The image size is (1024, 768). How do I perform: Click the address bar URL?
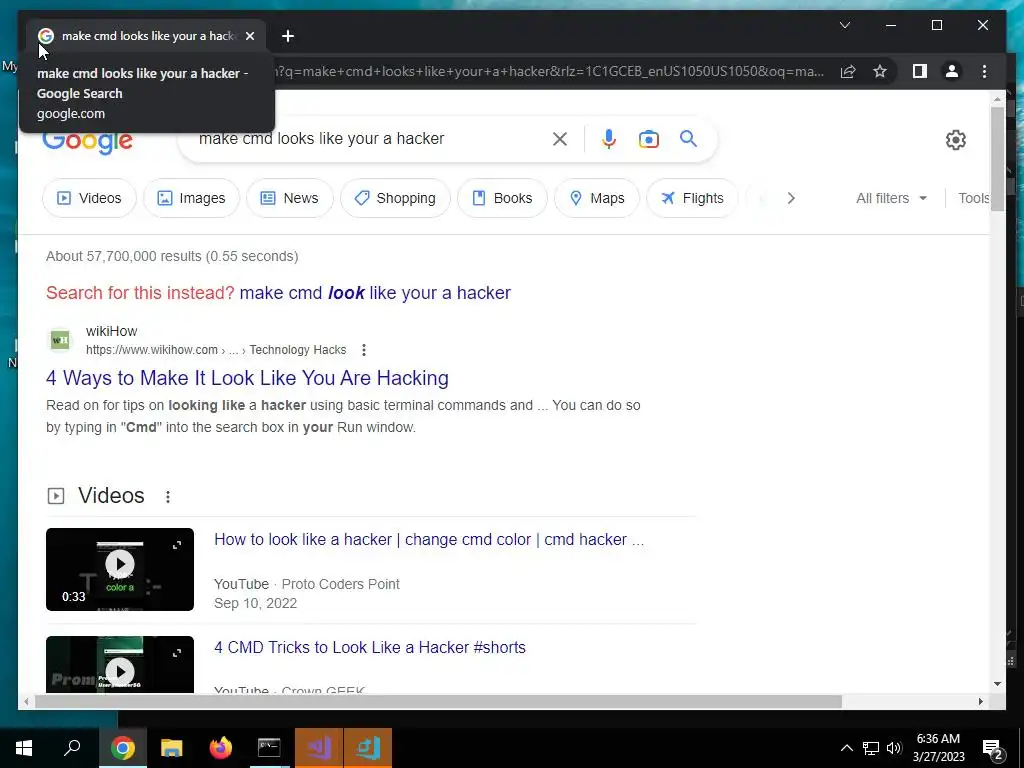pyautogui.click(x=550, y=71)
